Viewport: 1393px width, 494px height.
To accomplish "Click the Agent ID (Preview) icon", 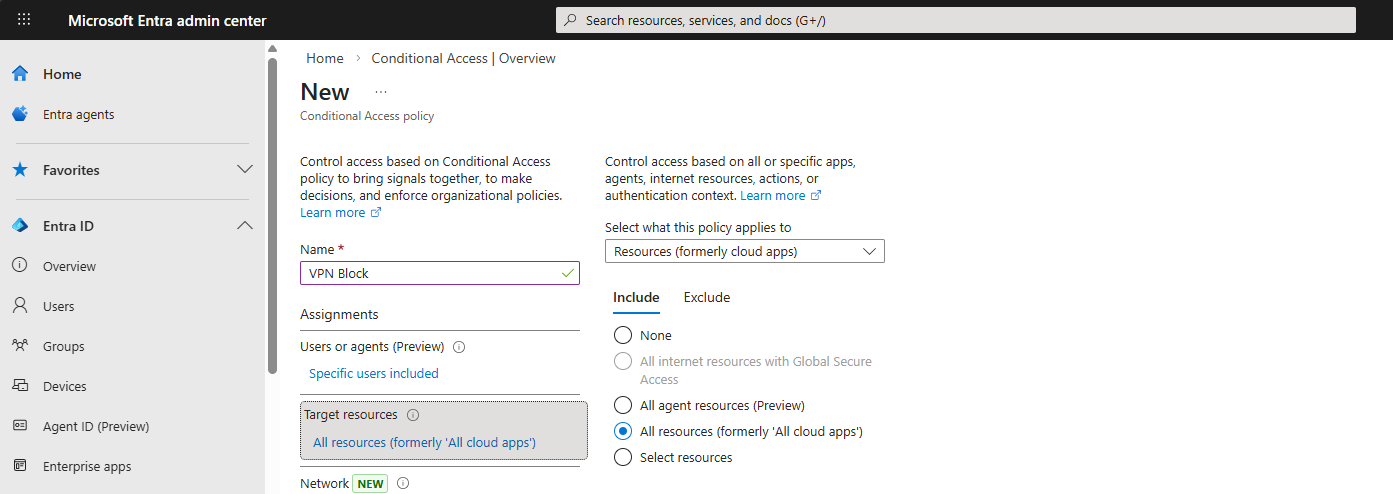I will (20, 426).
